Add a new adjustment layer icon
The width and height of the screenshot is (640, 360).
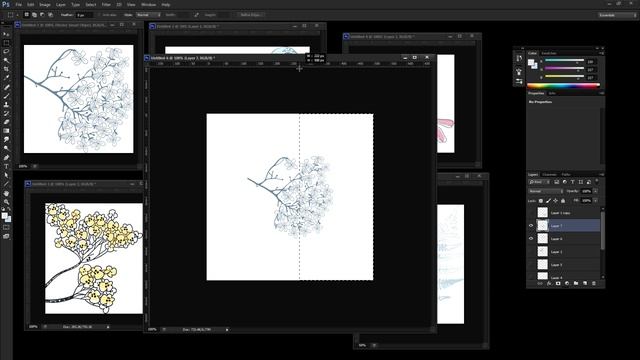click(x=567, y=283)
